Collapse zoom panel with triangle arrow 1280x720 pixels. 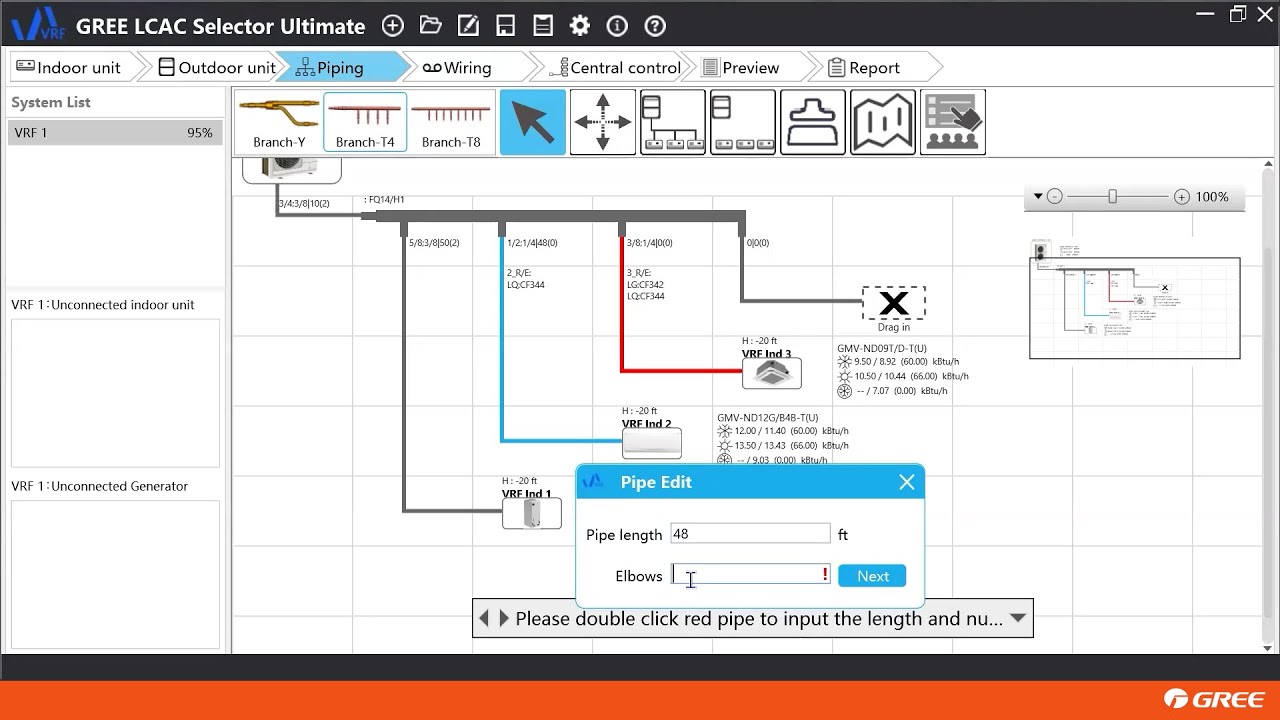pos(1038,197)
